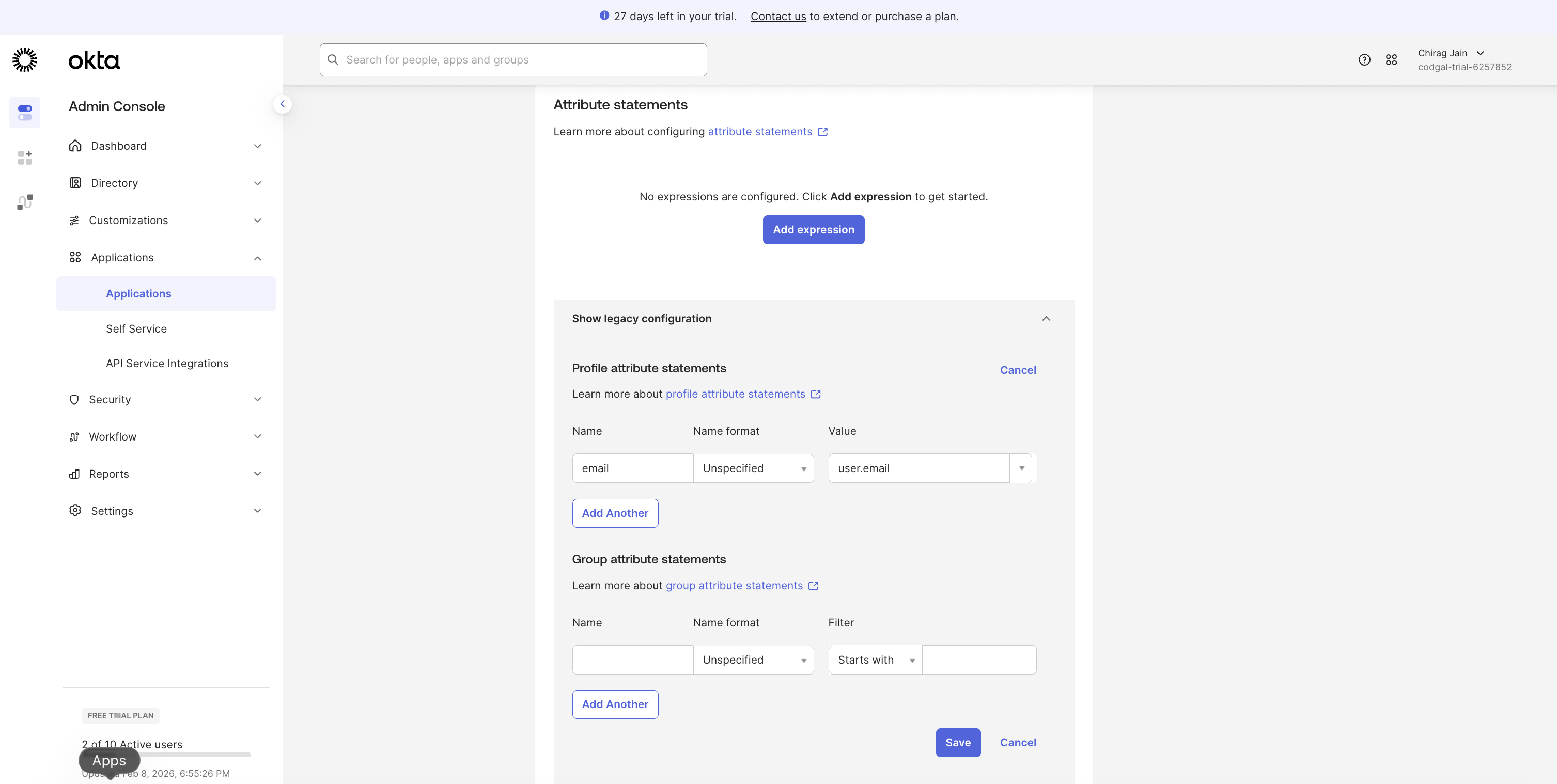The image size is (1557, 784).
Task: Click the blue Save button
Action: [x=958, y=742]
